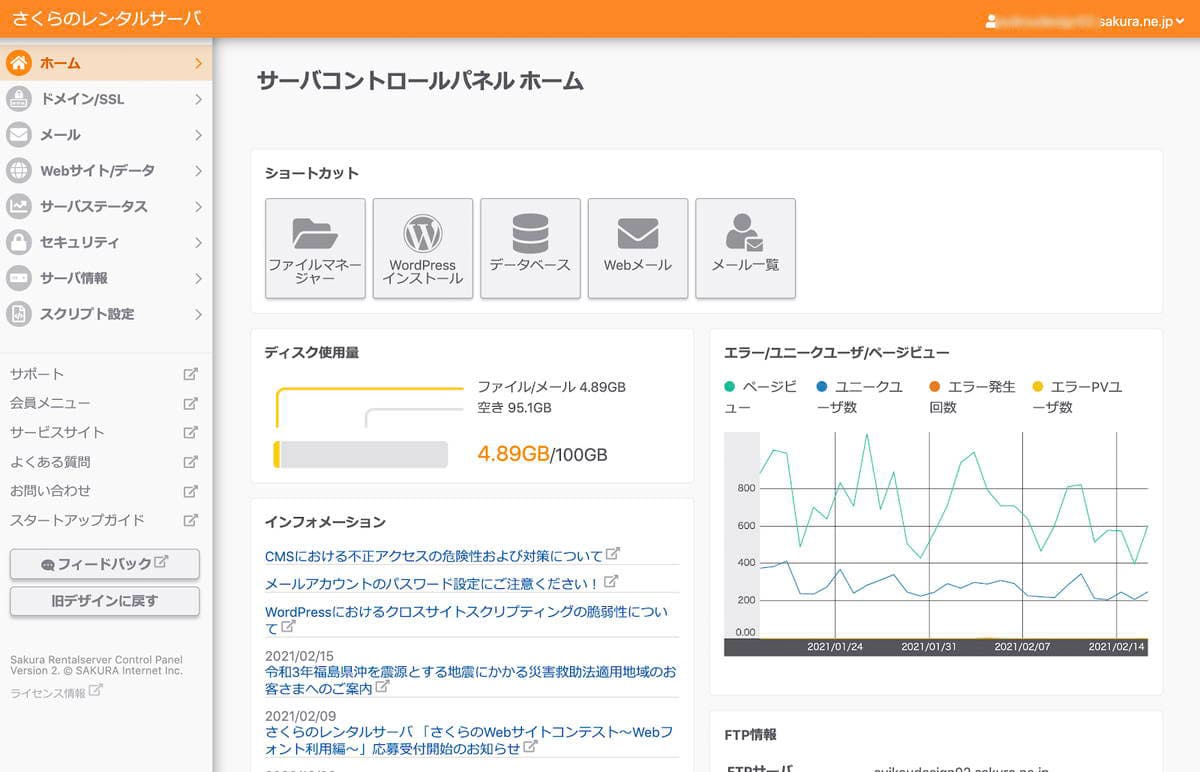Toggle ページビュー legend green dot
This screenshot has height=772, width=1200.
[730, 387]
